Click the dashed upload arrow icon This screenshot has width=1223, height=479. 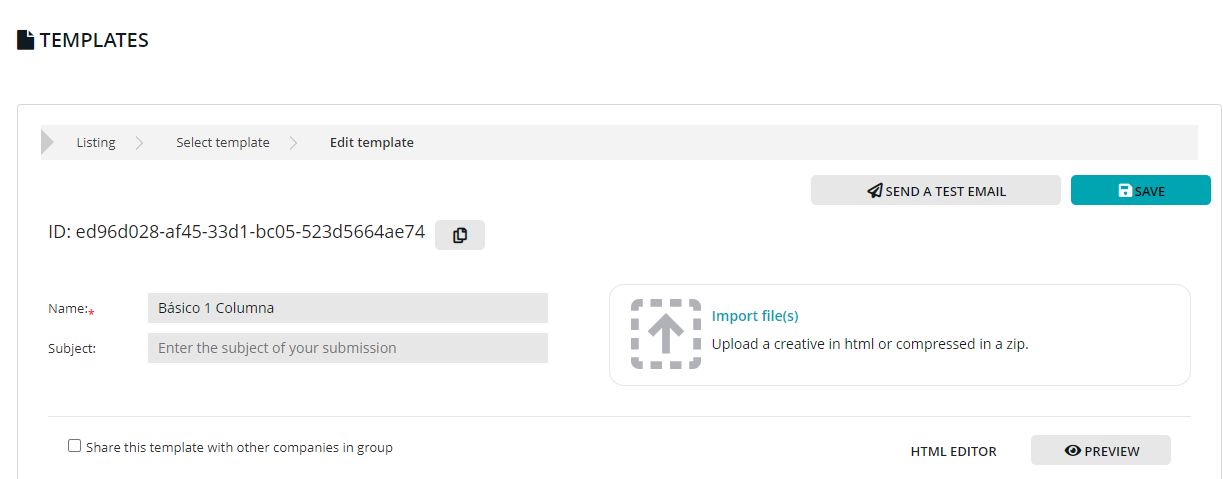coord(666,333)
